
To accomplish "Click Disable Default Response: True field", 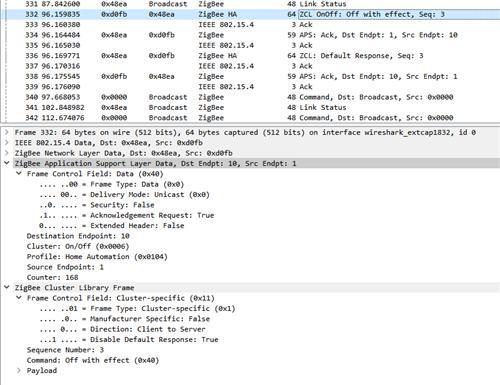I will tap(129, 340).
